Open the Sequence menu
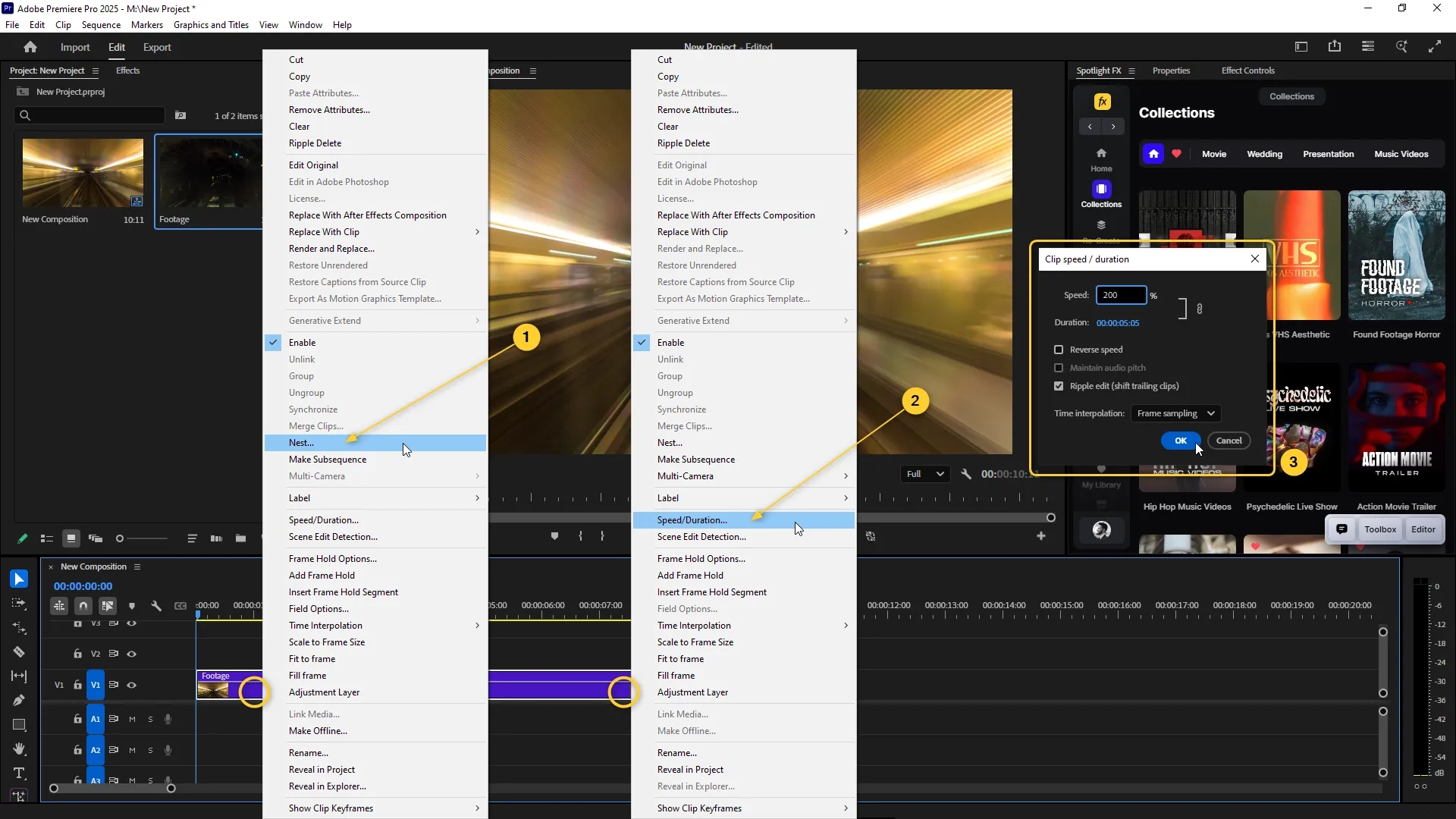Image resolution: width=1456 pixels, height=819 pixels. pos(101,25)
